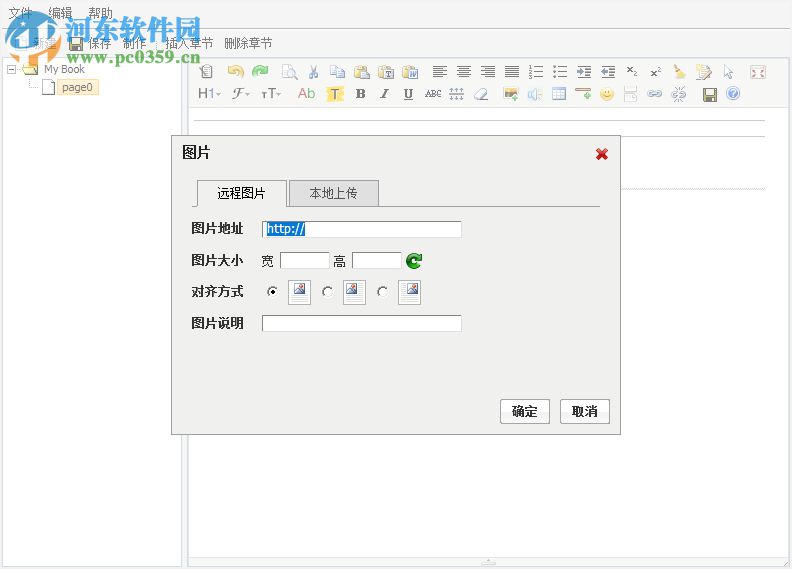Viewport: 792px width, 569px height.
Task: Insert hyperlink with the chain icon
Action: [x=655, y=94]
